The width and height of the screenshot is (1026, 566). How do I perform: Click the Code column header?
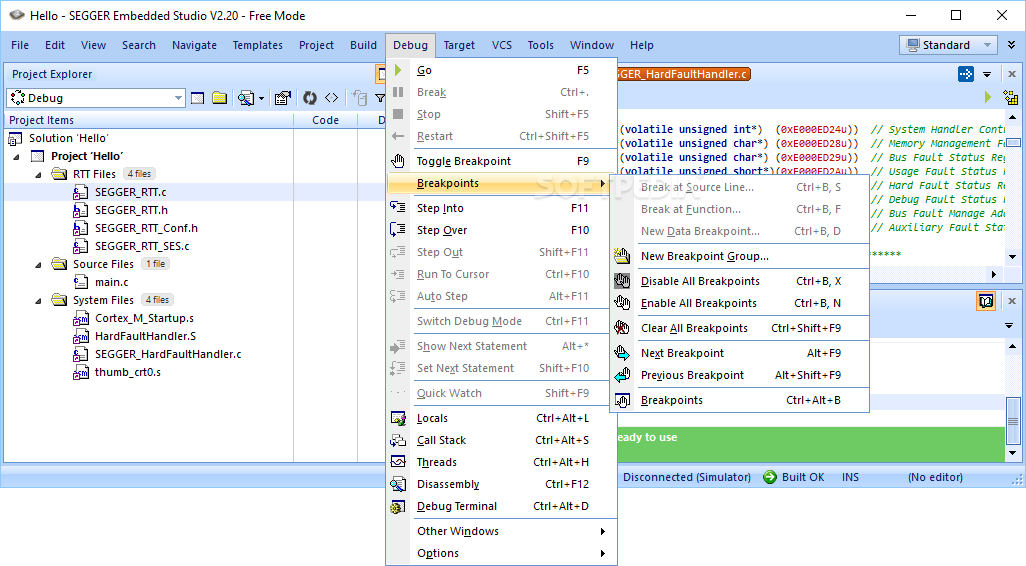[x=325, y=120]
